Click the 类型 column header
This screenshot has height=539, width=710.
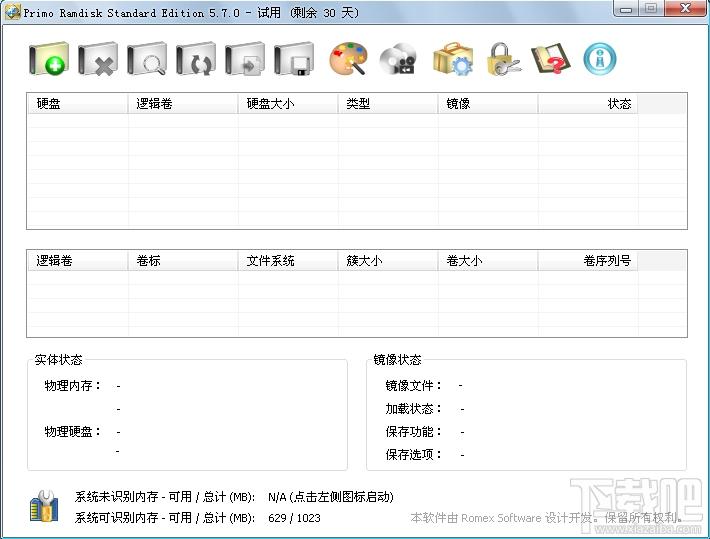(x=388, y=104)
